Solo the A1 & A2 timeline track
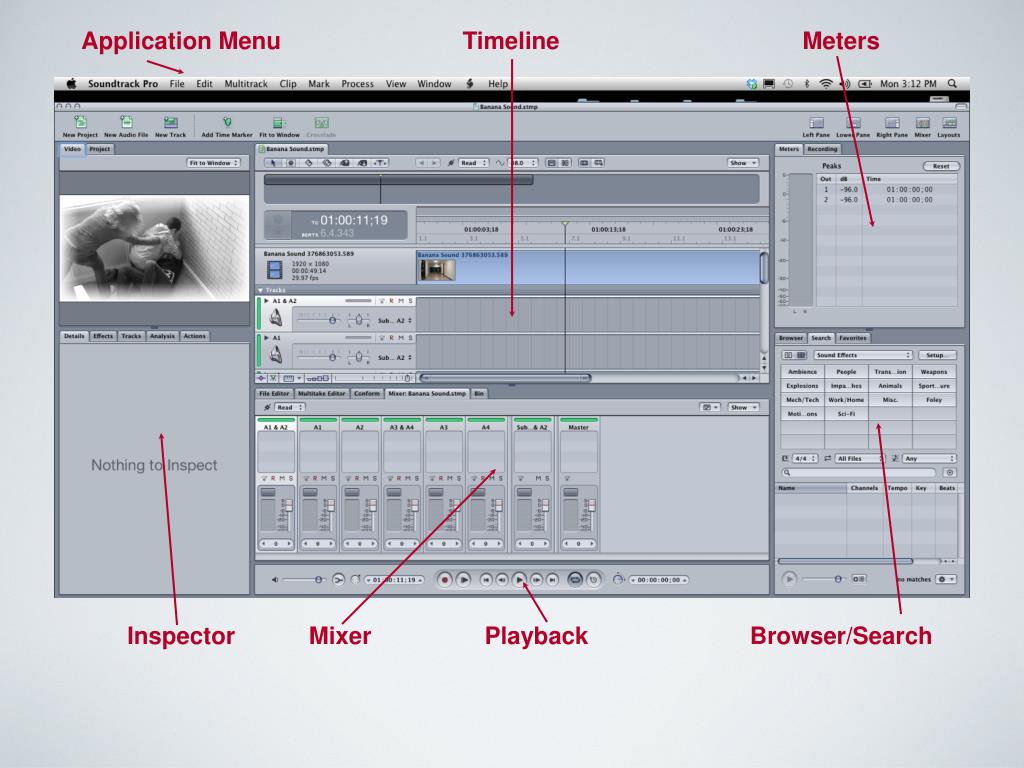1024x768 pixels. pyautogui.click(x=410, y=301)
